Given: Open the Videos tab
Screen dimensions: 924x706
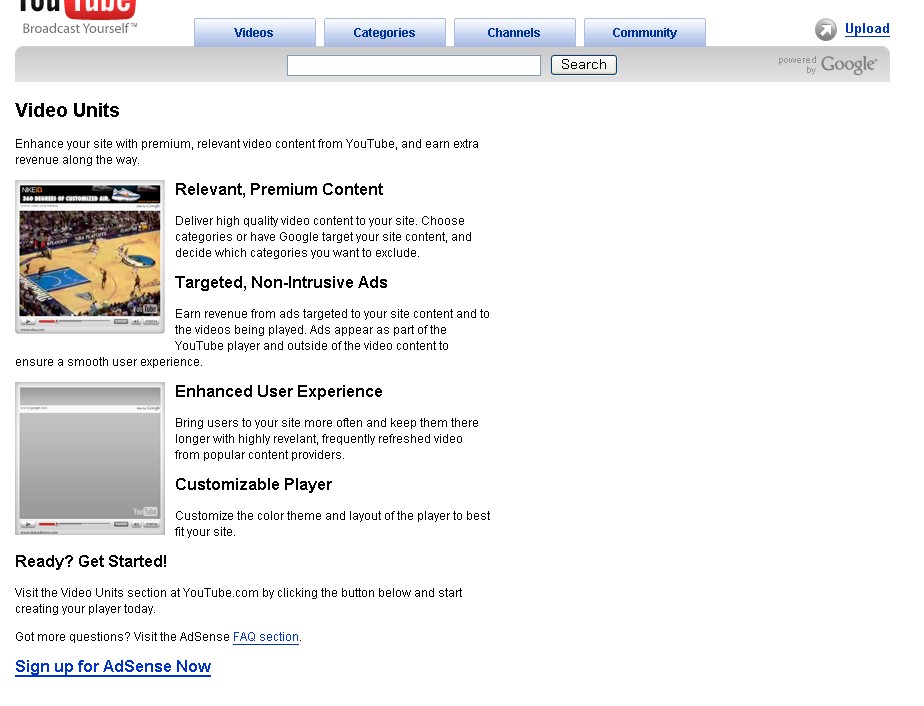Looking at the screenshot, I should pos(255,32).
